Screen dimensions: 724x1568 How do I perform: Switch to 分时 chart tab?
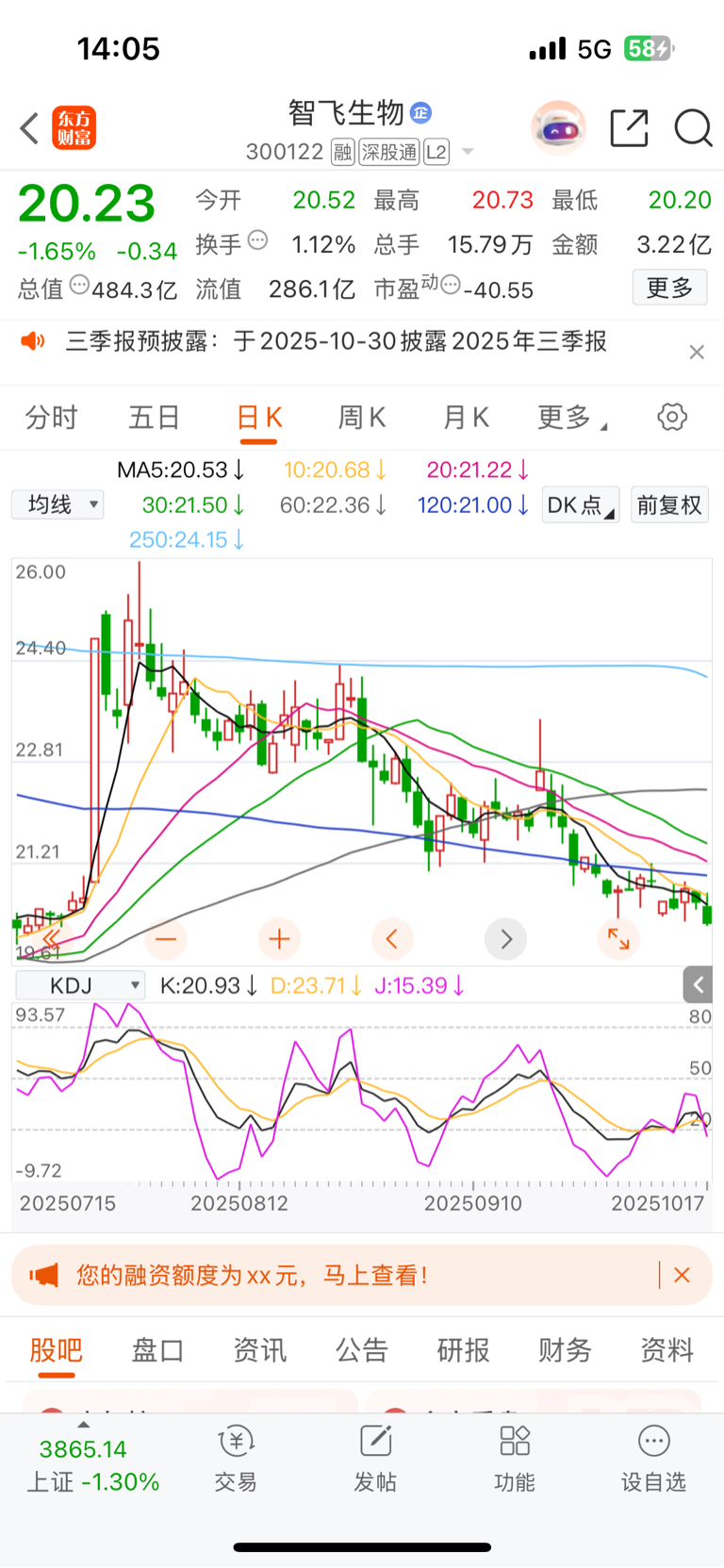tap(51, 417)
